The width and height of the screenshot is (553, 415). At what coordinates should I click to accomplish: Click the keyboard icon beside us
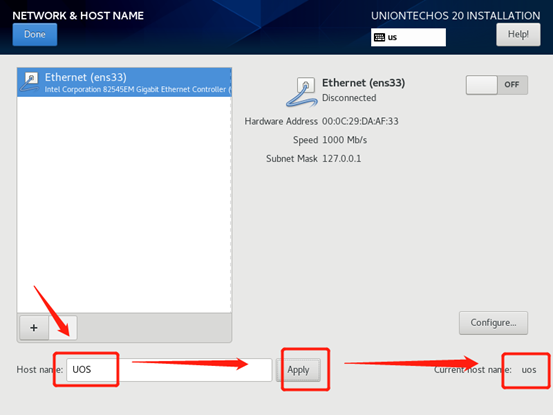click(x=379, y=37)
